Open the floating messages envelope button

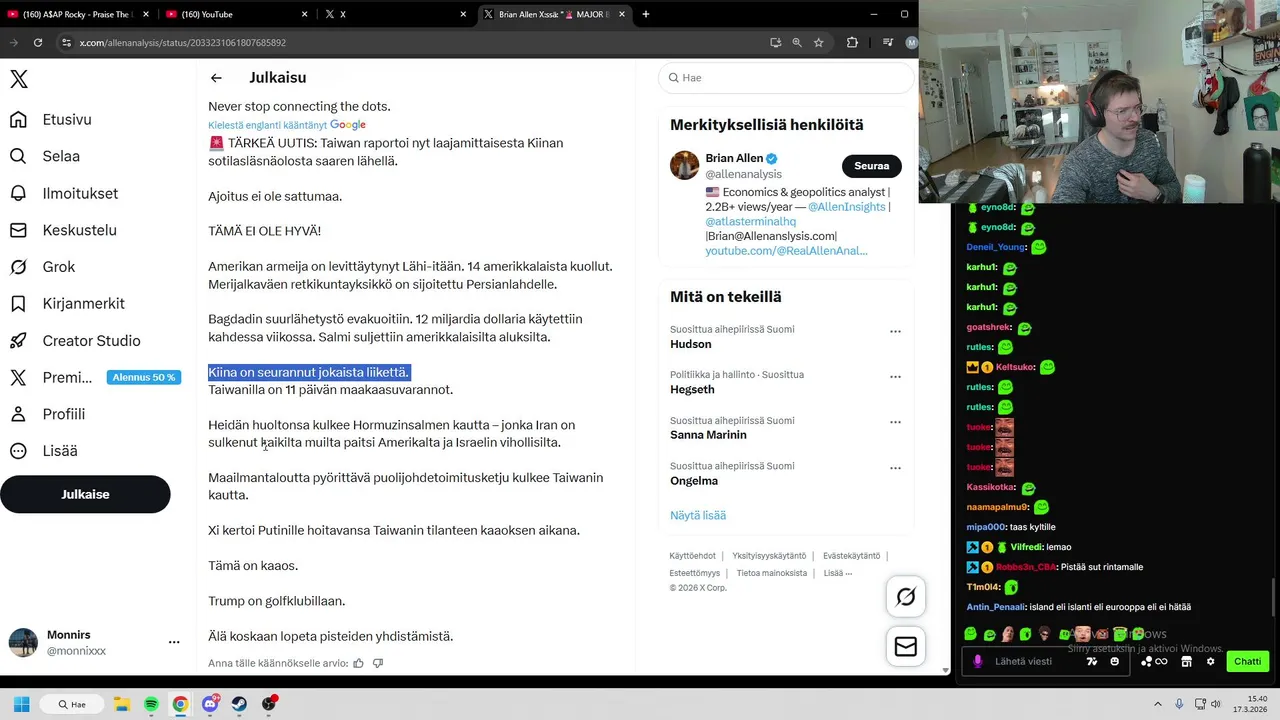[x=906, y=647]
